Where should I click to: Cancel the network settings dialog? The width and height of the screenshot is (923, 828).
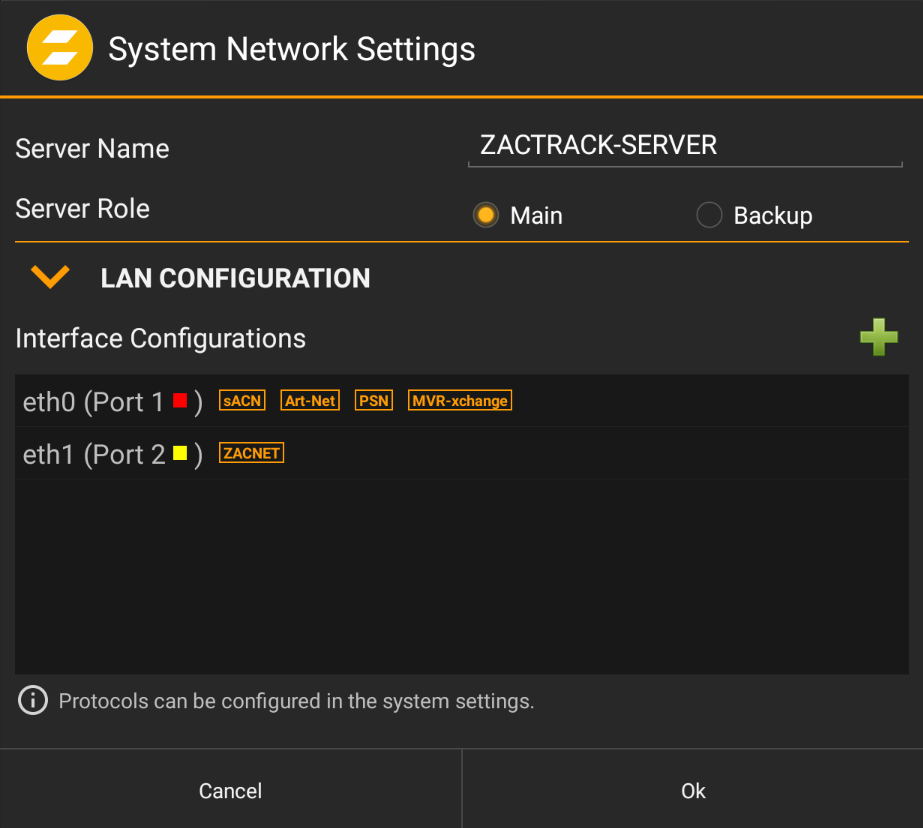(230, 789)
